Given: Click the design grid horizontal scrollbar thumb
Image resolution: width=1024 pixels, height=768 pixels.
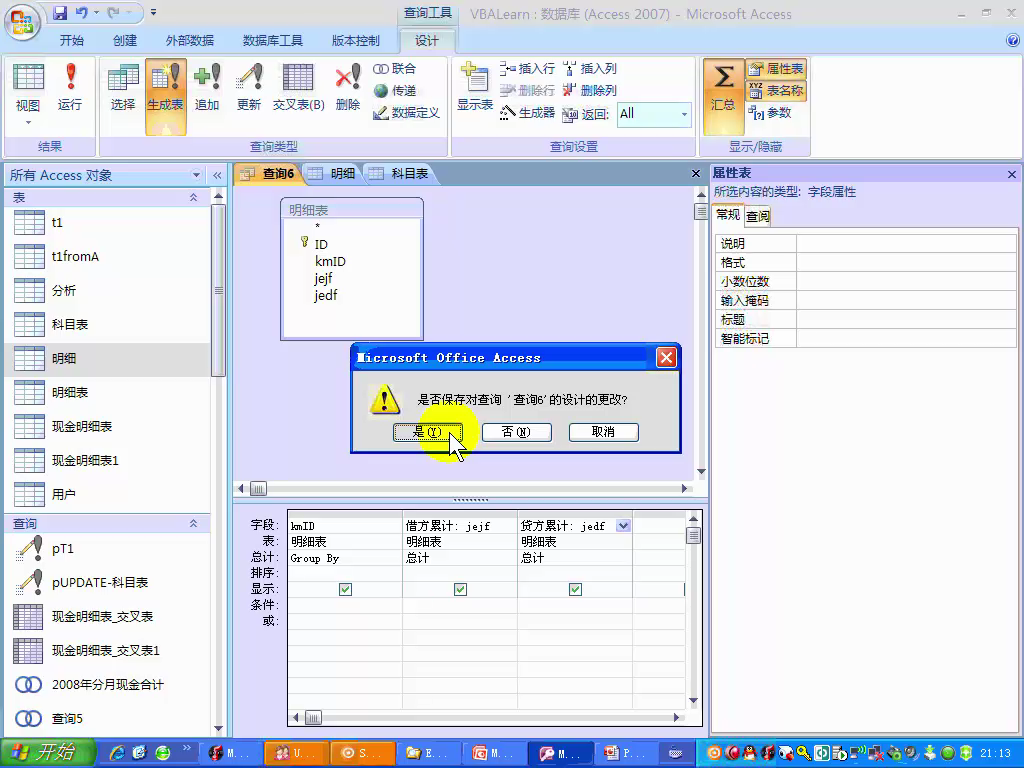Looking at the screenshot, I should 313,718.
